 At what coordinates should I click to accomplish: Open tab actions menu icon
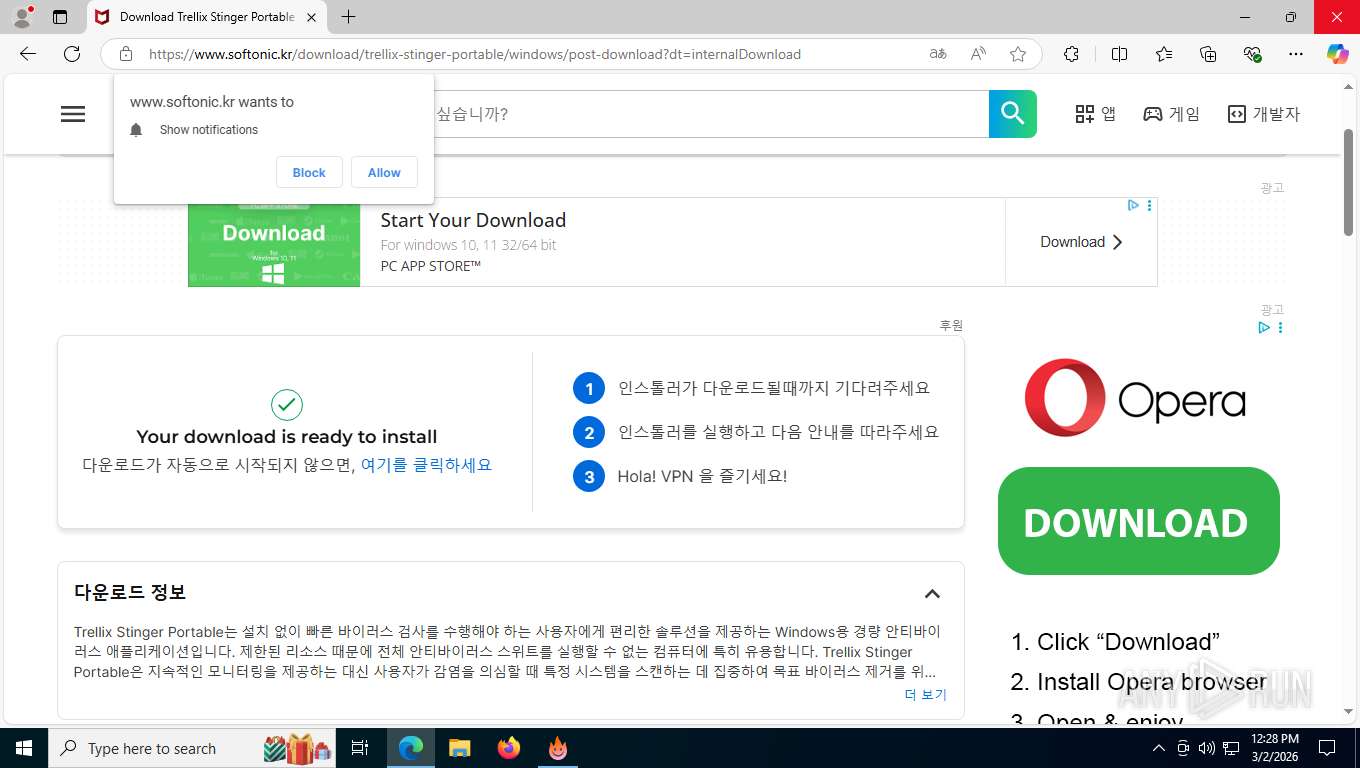(60, 17)
